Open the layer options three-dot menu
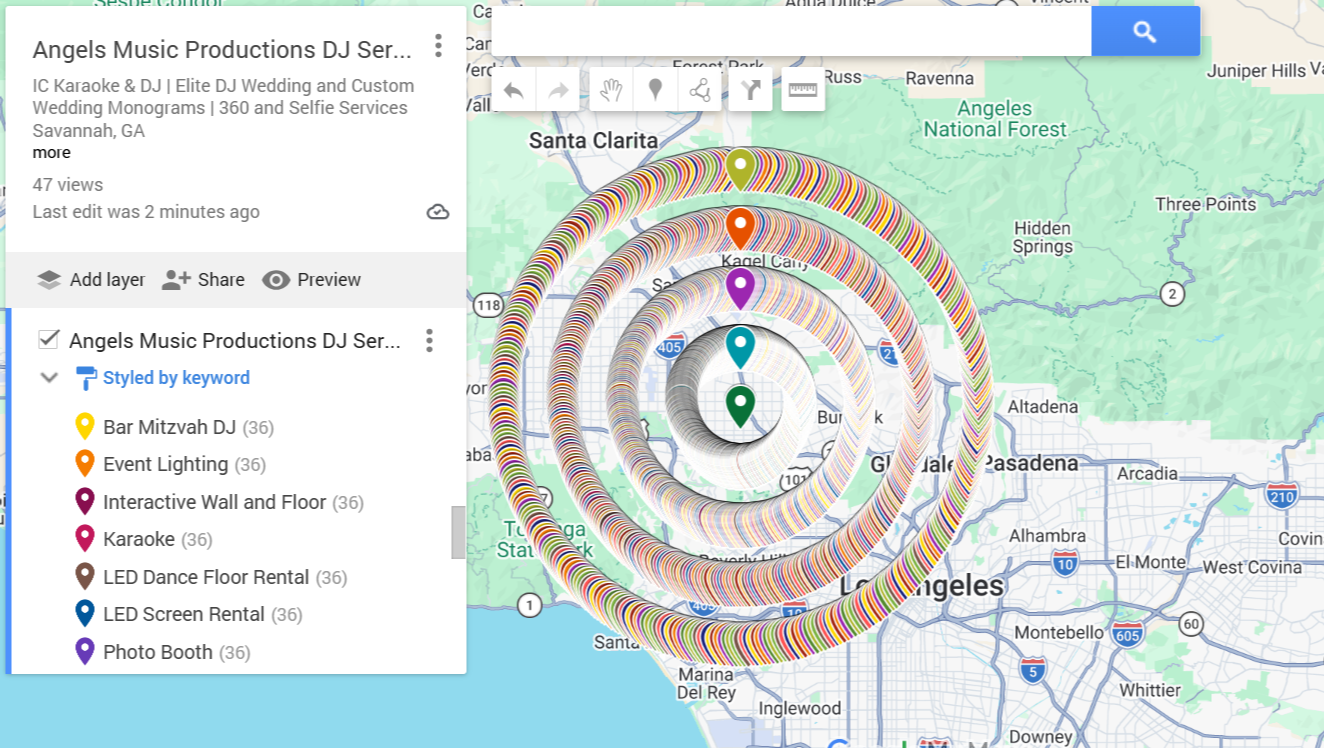The width and height of the screenshot is (1324, 748). pos(429,340)
